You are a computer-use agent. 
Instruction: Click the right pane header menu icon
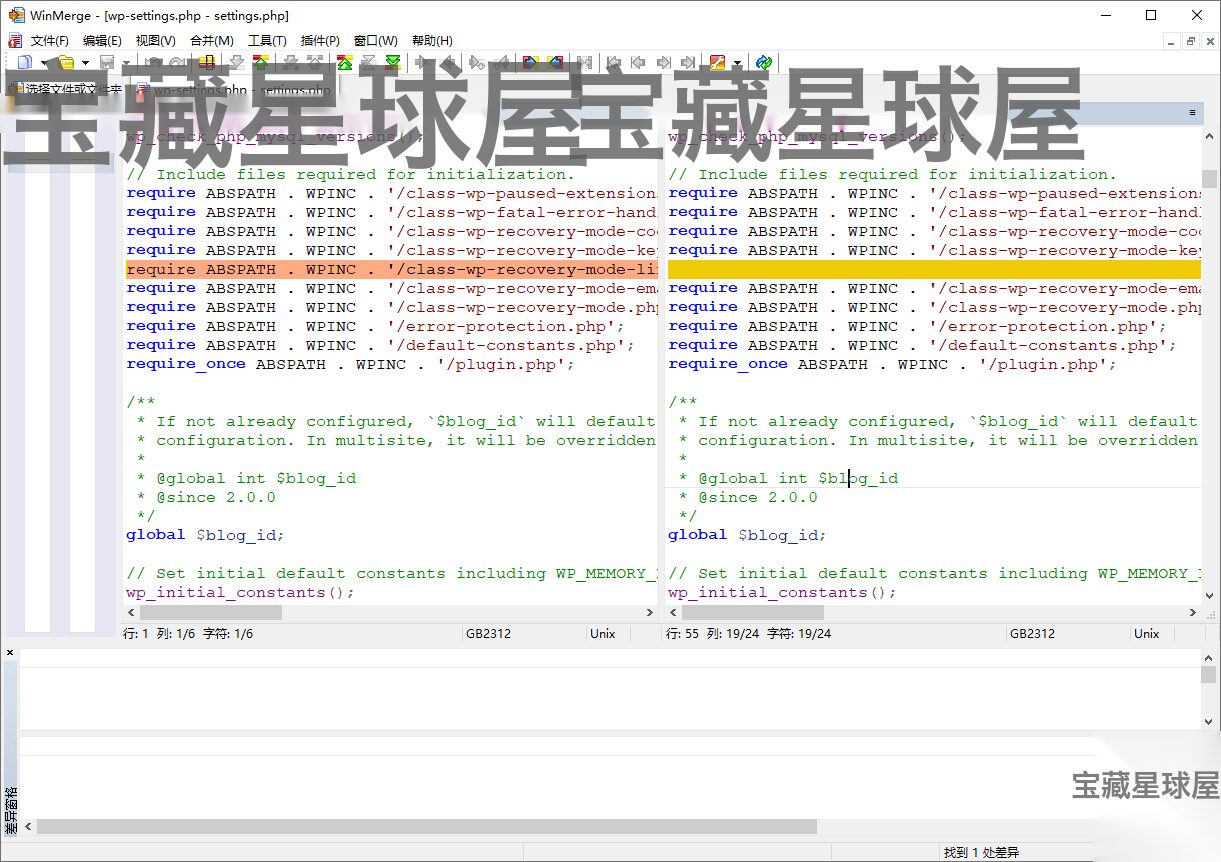point(1192,113)
